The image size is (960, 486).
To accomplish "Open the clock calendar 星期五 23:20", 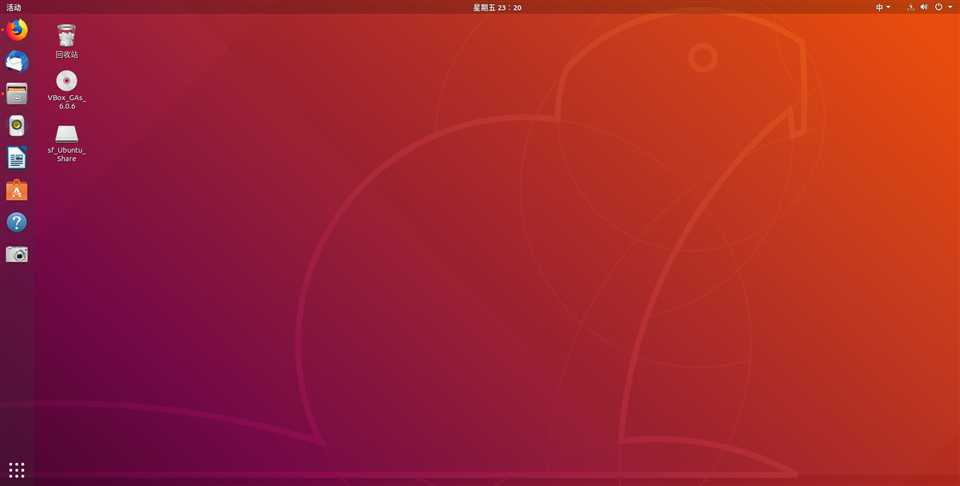I will (x=497, y=7).
